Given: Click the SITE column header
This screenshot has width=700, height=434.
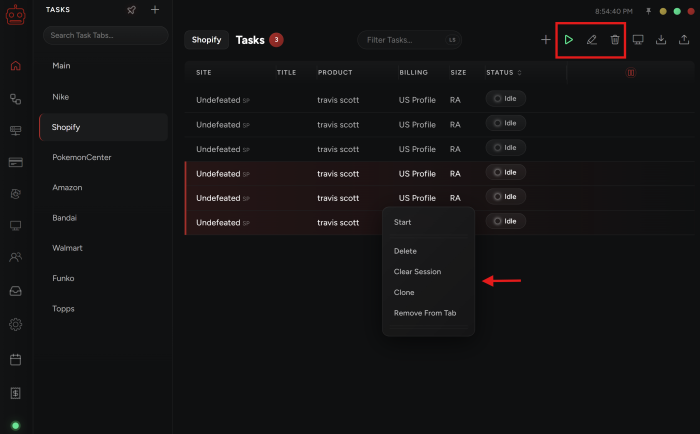Looking at the screenshot, I should point(204,72).
